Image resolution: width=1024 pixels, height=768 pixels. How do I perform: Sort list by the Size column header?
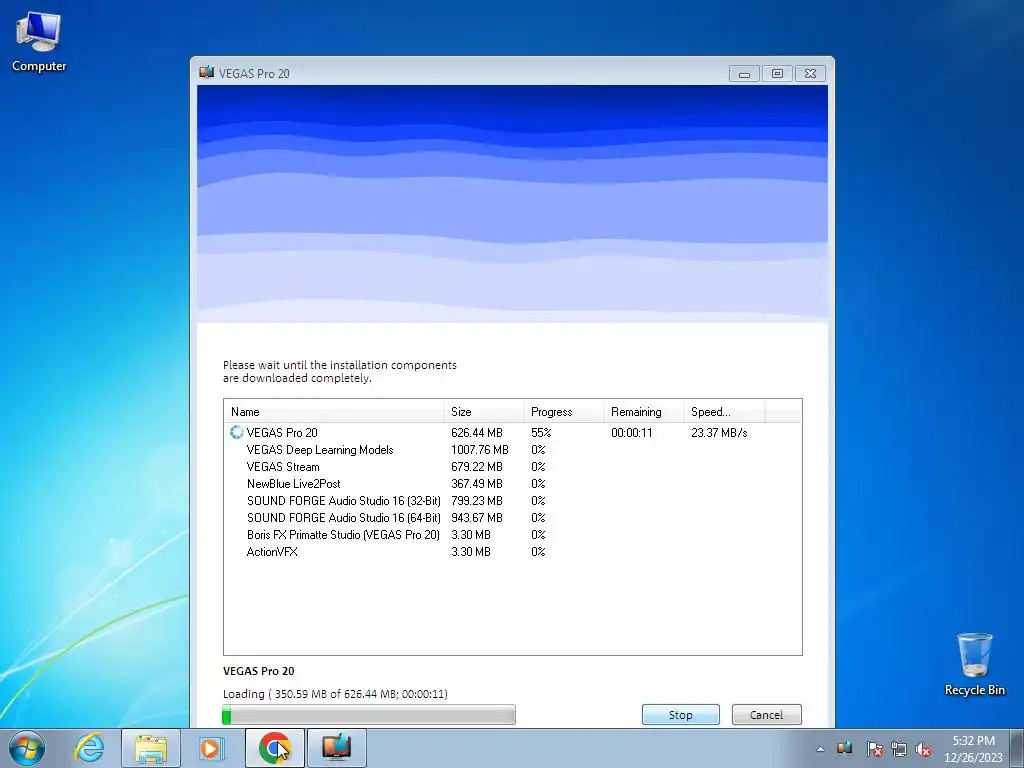pyautogui.click(x=484, y=411)
